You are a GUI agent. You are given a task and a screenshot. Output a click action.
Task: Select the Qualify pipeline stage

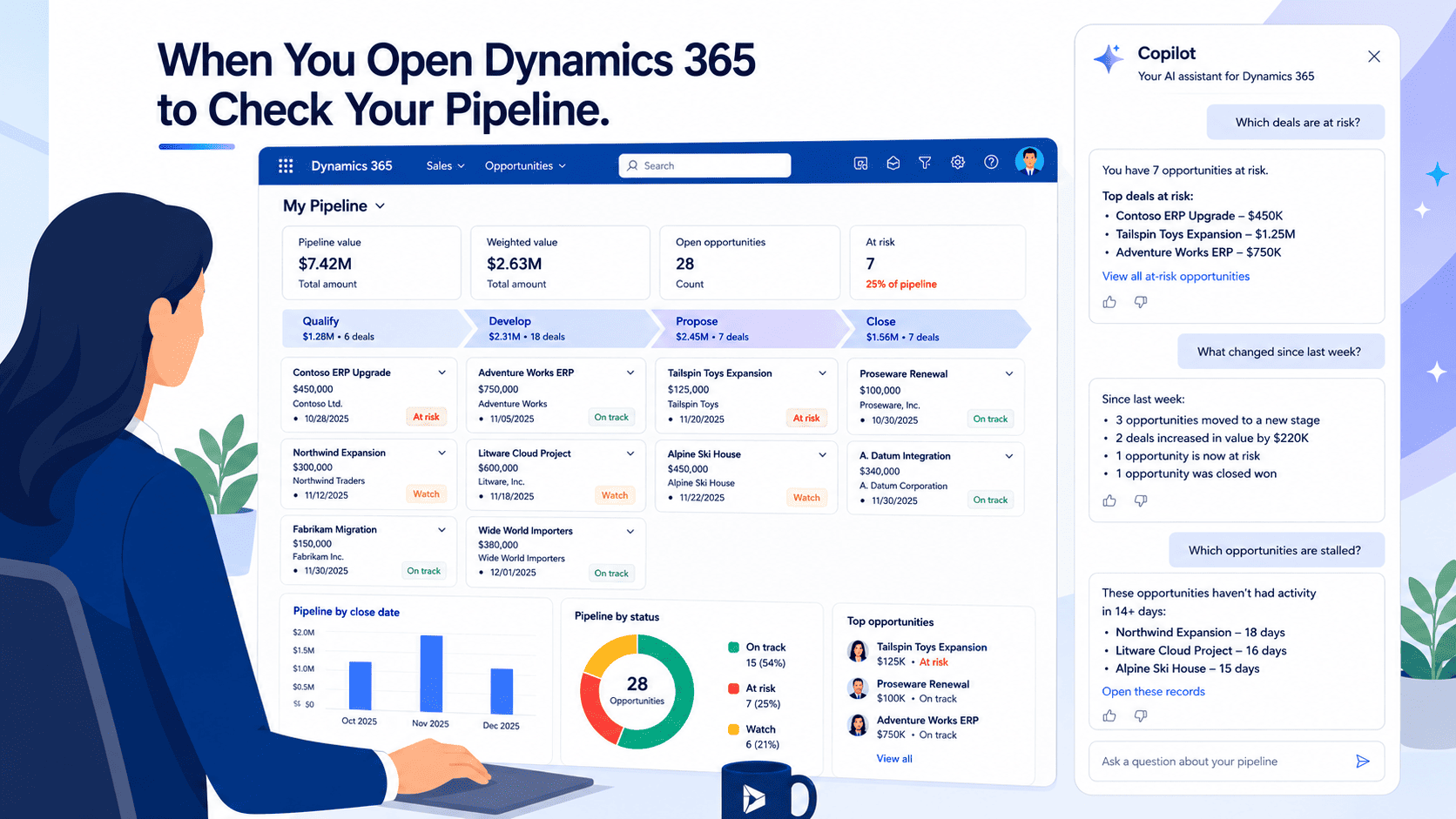click(374, 329)
